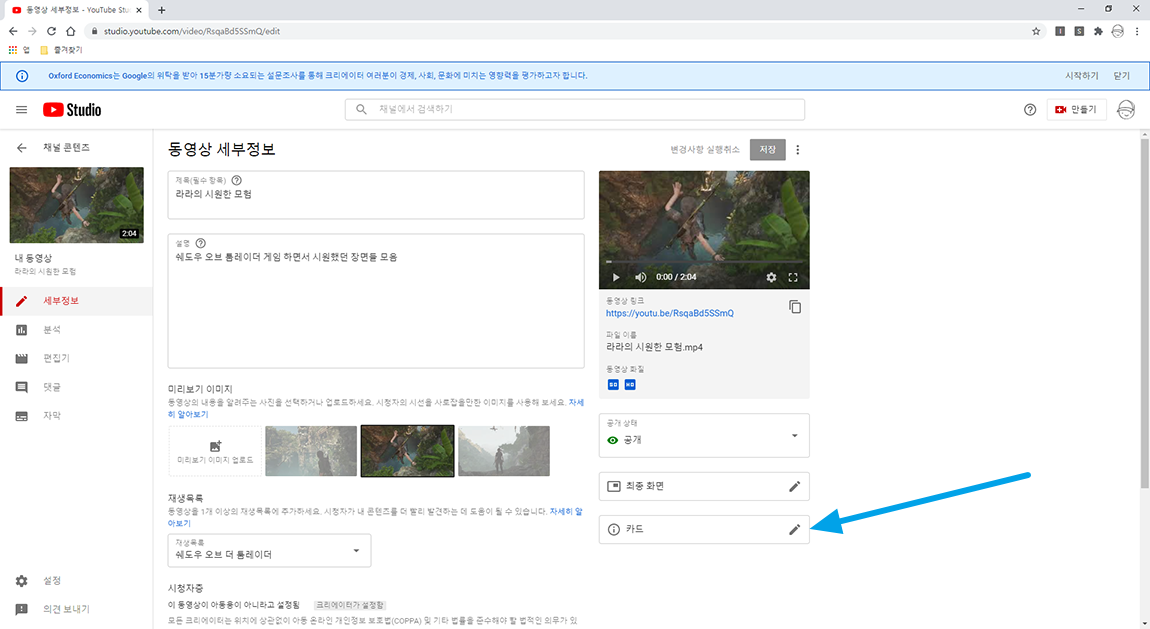This screenshot has height=629, width=1150.
Task: Click the 만들기 create button
Action: pyautogui.click(x=1076, y=109)
